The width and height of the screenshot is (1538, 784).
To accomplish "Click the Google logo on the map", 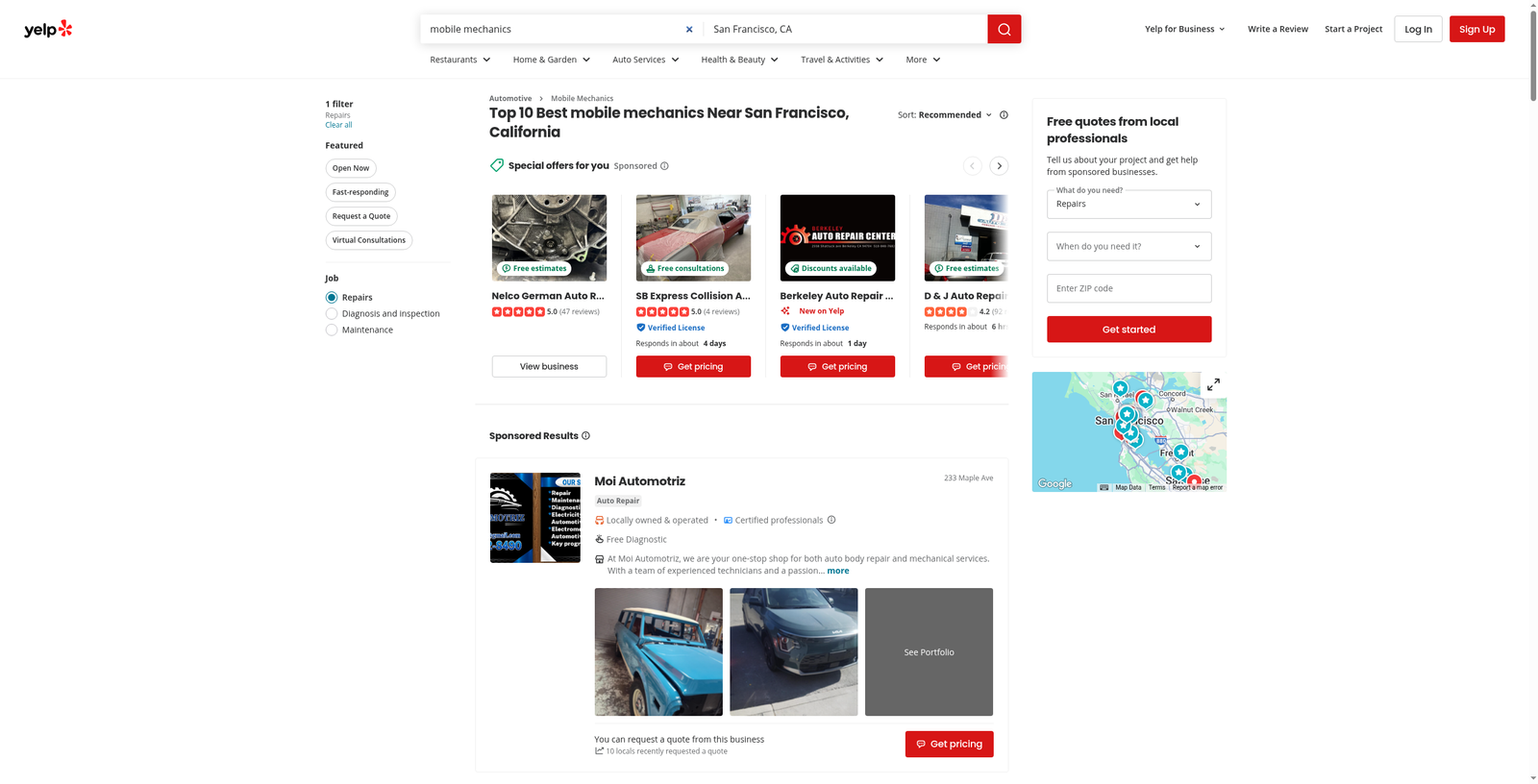I will (x=1054, y=483).
